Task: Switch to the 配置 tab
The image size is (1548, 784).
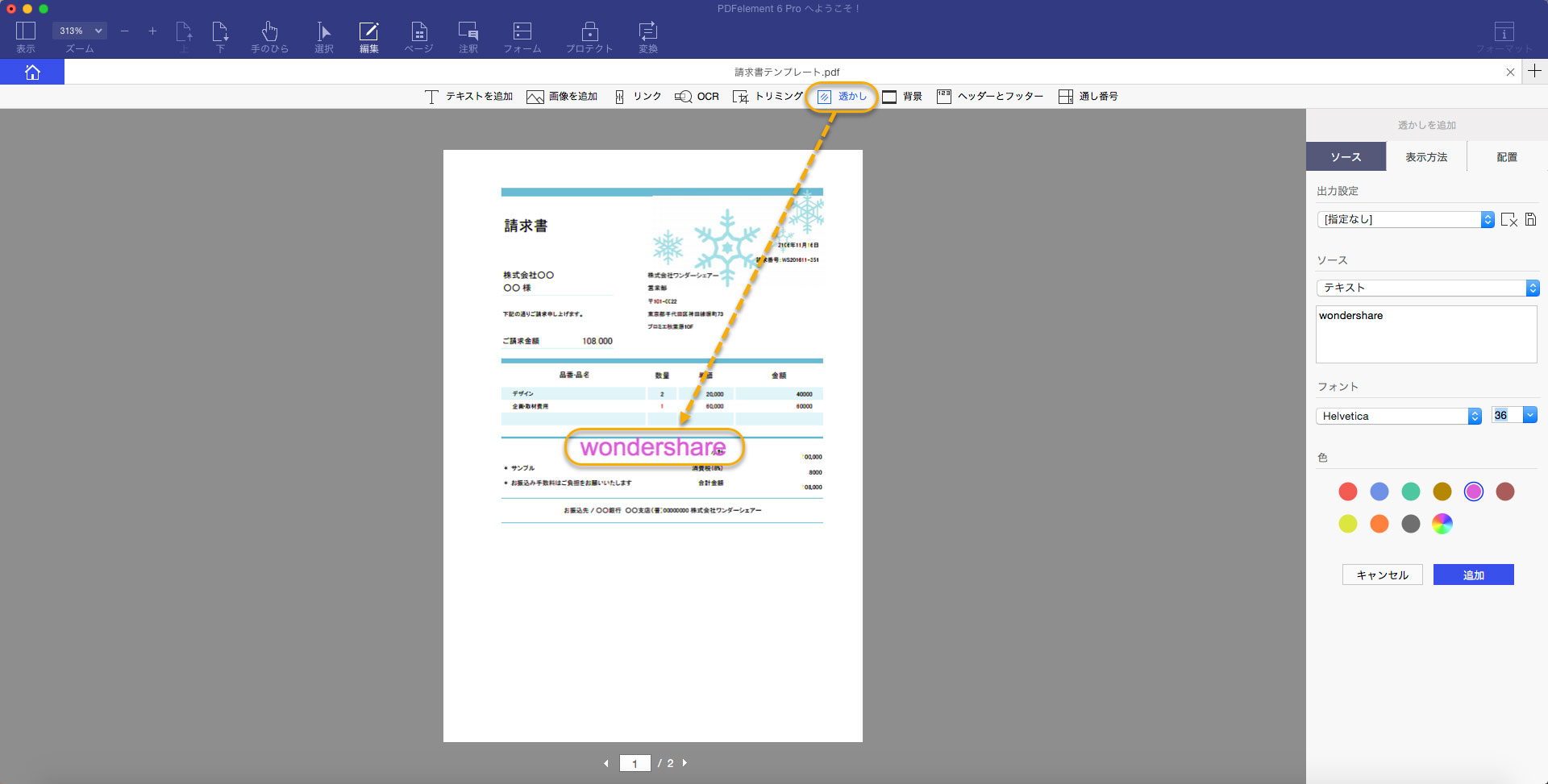Action: point(1507,156)
